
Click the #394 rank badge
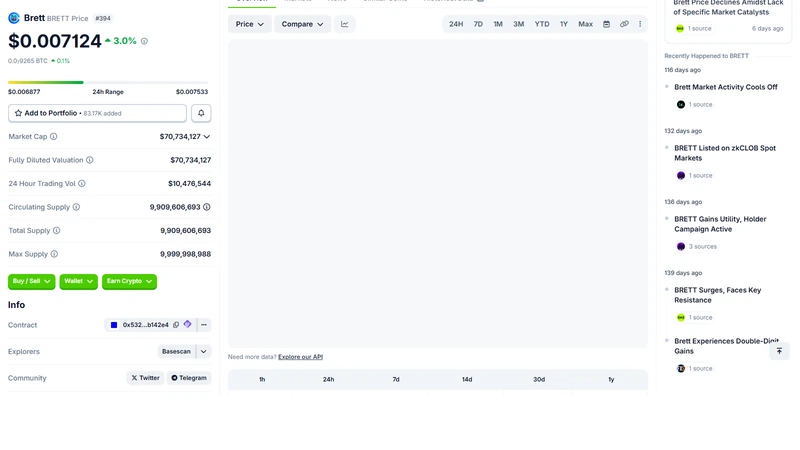click(103, 18)
